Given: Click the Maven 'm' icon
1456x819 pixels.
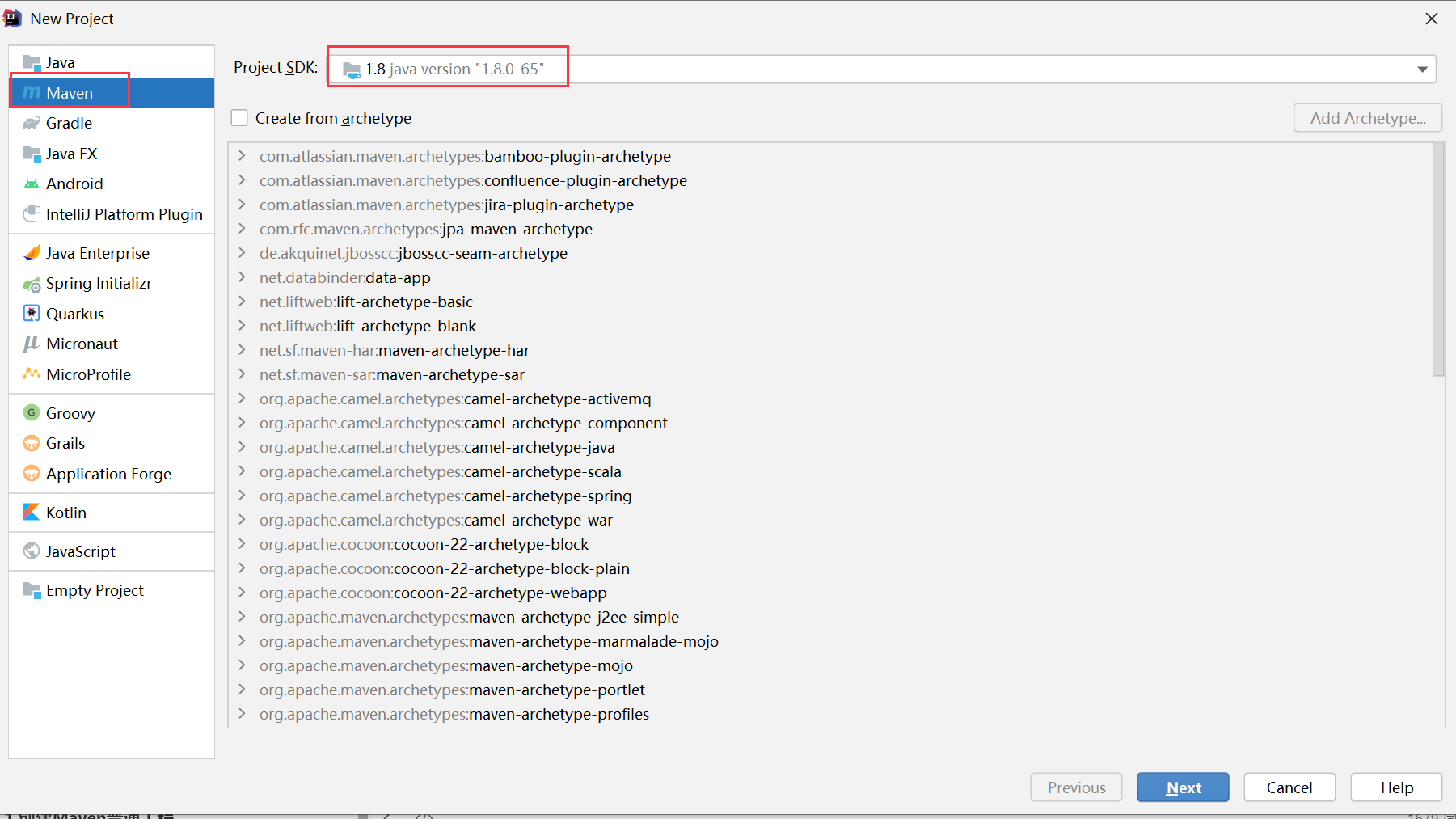Looking at the screenshot, I should [32, 93].
